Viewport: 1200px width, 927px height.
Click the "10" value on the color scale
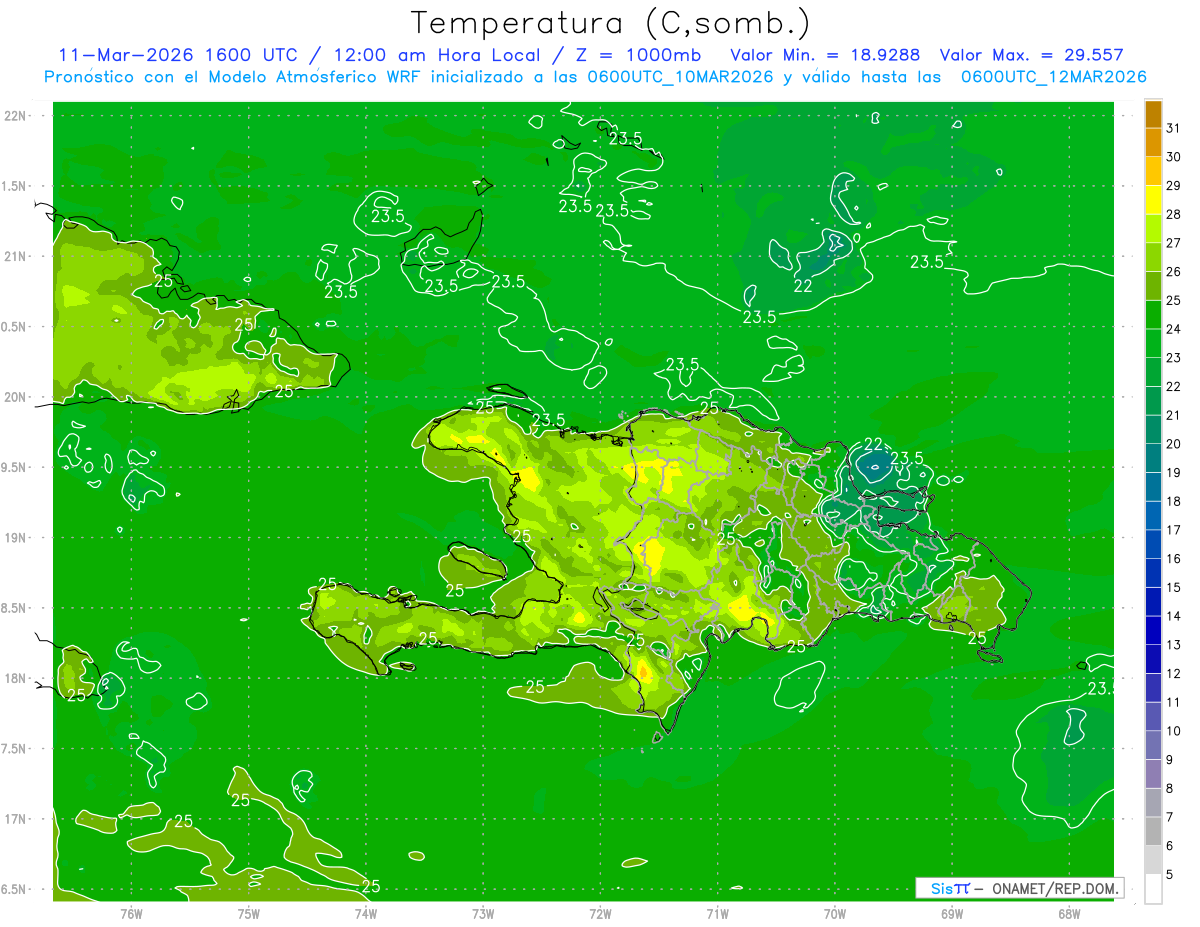pyautogui.click(x=1174, y=731)
